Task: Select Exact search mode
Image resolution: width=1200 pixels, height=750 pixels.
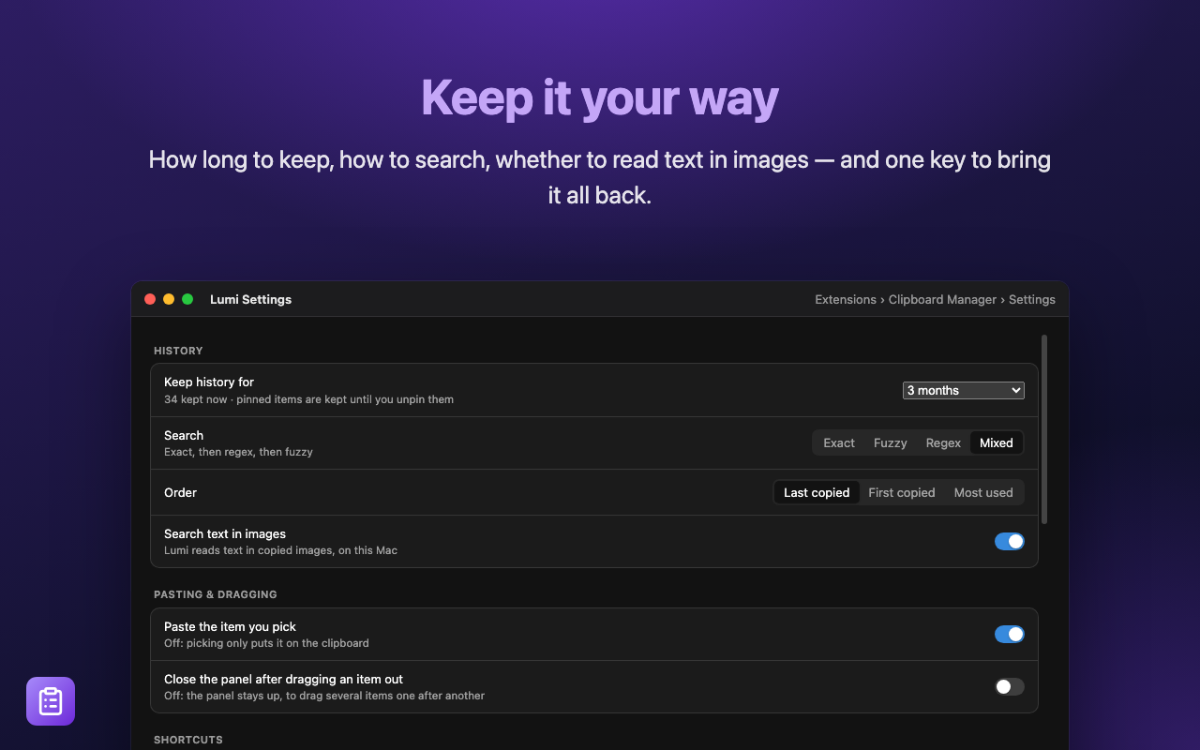Action: [839, 443]
